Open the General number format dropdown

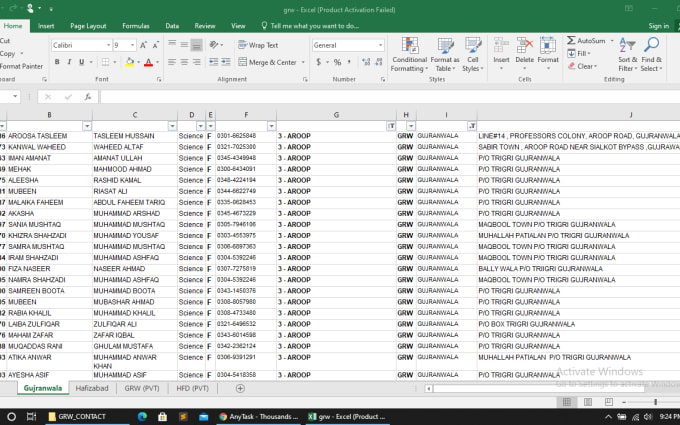click(x=380, y=45)
